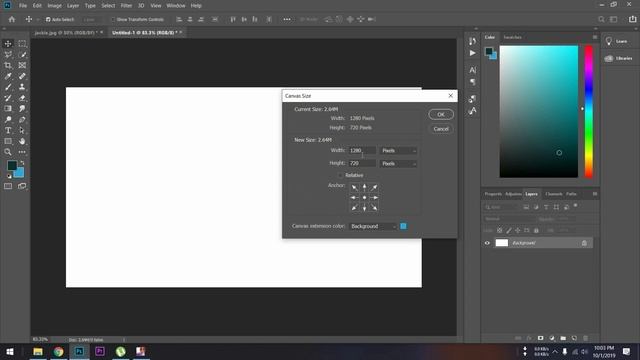Toggle Show Transform Controls checkbox
This screenshot has height=360, width=640.
tap(113, 19)
